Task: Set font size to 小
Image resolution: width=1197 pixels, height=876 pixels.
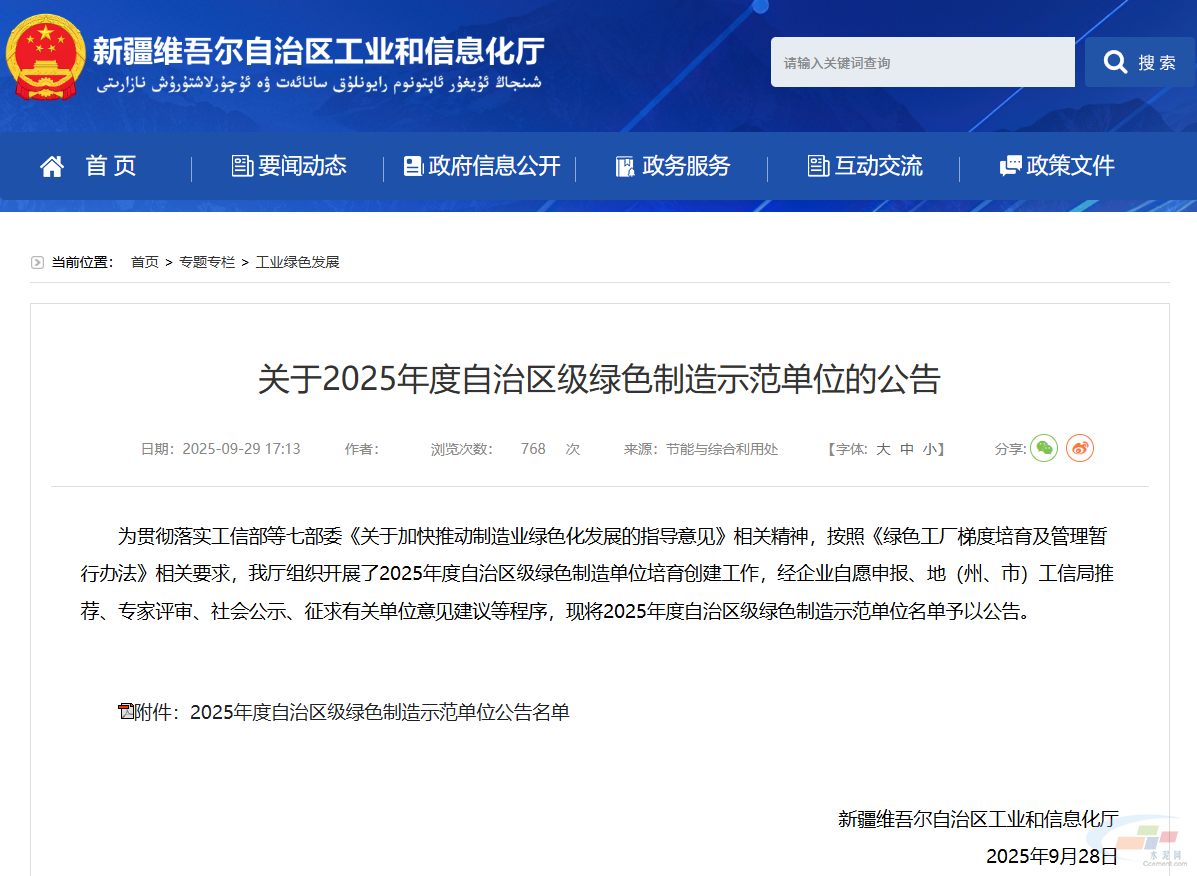Action: coord(929,449)
